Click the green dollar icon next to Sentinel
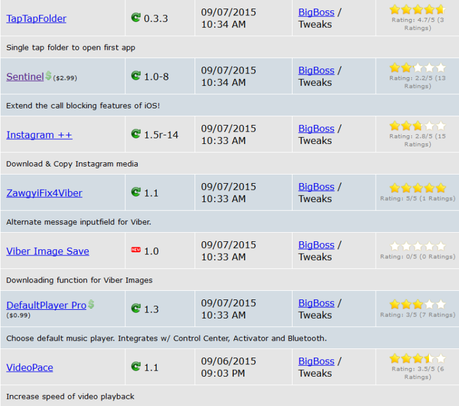The width and height of the screenshot is (459, 406). (x=48, y=76)
